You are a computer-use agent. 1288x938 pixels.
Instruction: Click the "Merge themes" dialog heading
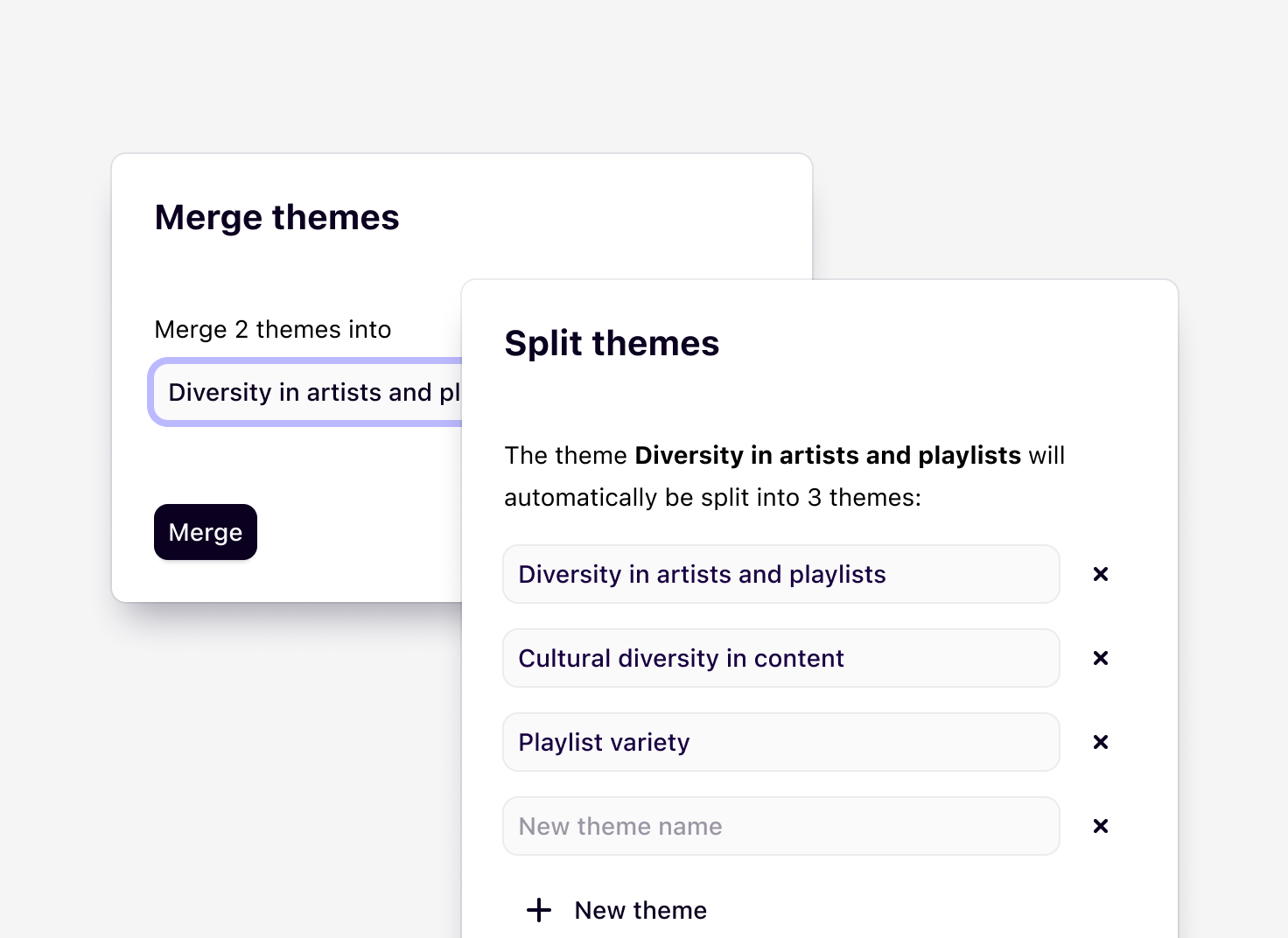(x=276, y=217)
